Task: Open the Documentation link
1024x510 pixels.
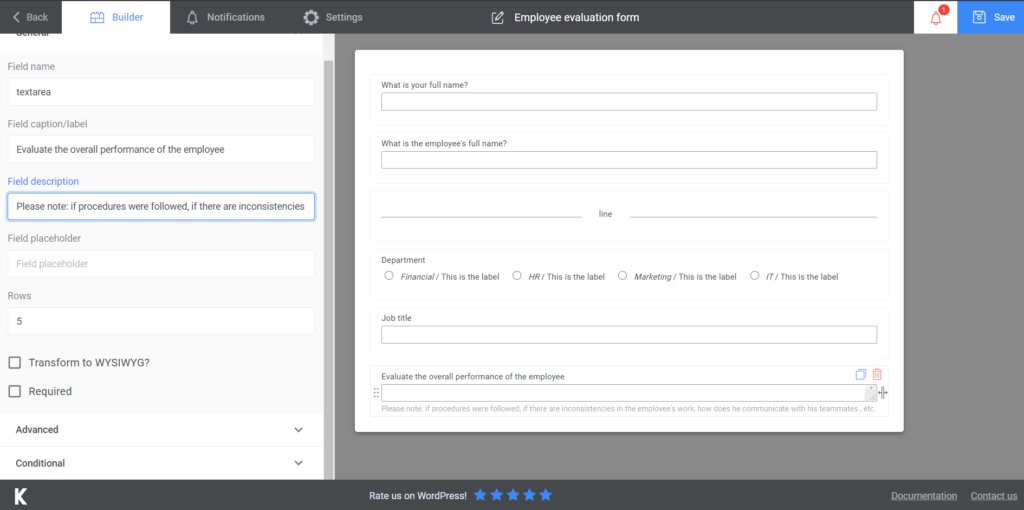Action: (924, 496)
